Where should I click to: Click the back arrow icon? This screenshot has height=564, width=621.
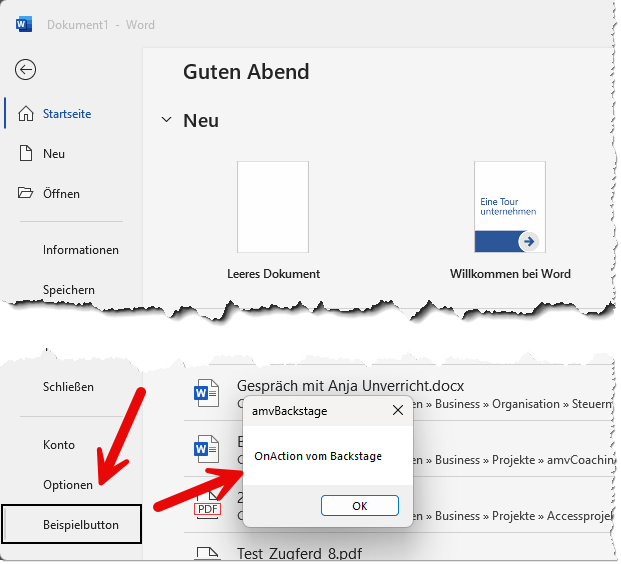pos(25,69)
